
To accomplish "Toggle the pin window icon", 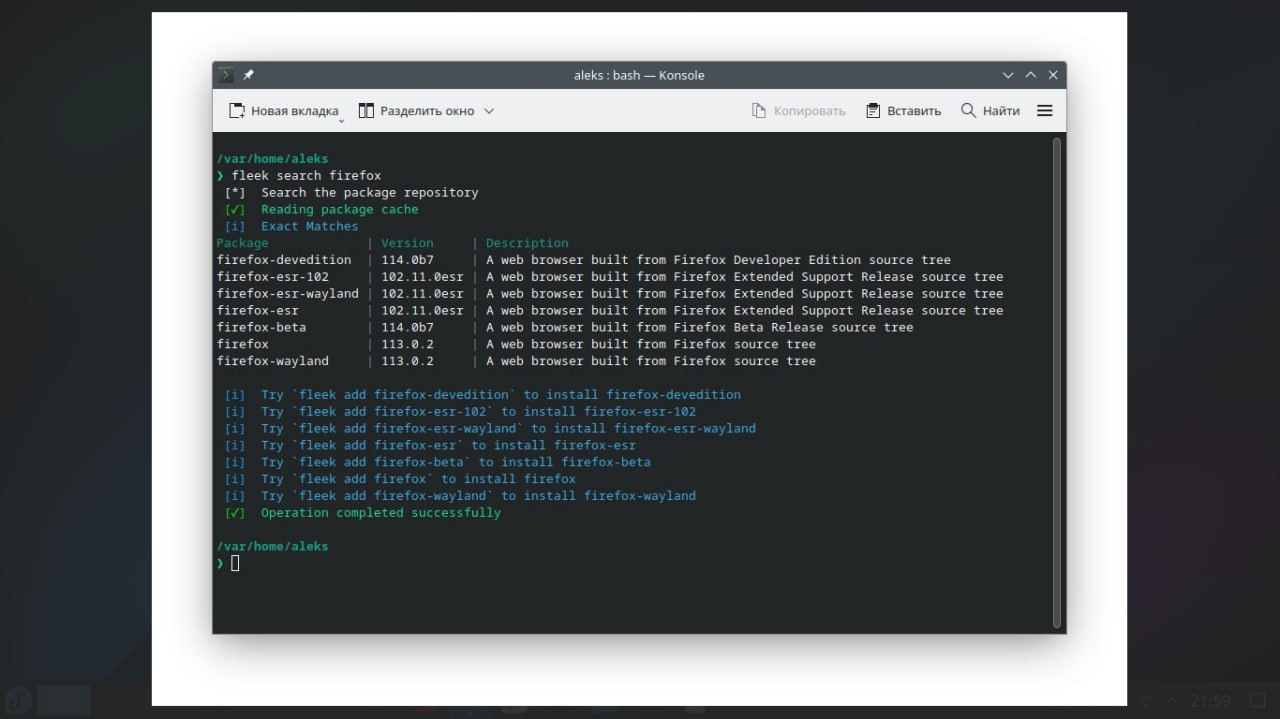I will pos(248,75).
